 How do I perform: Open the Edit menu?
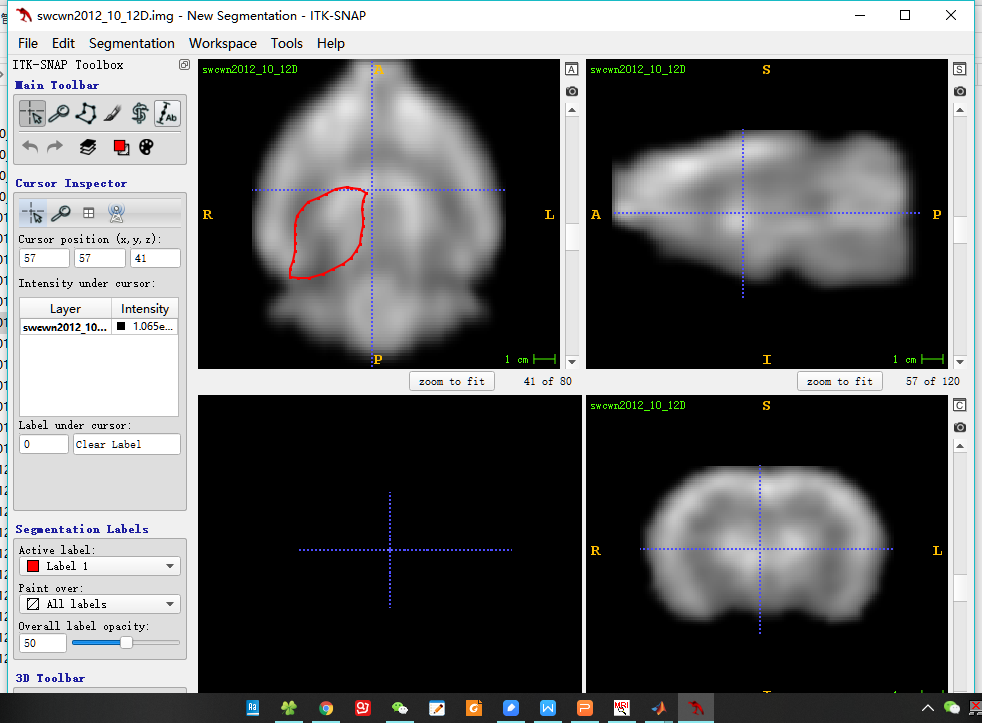point(63,43)
